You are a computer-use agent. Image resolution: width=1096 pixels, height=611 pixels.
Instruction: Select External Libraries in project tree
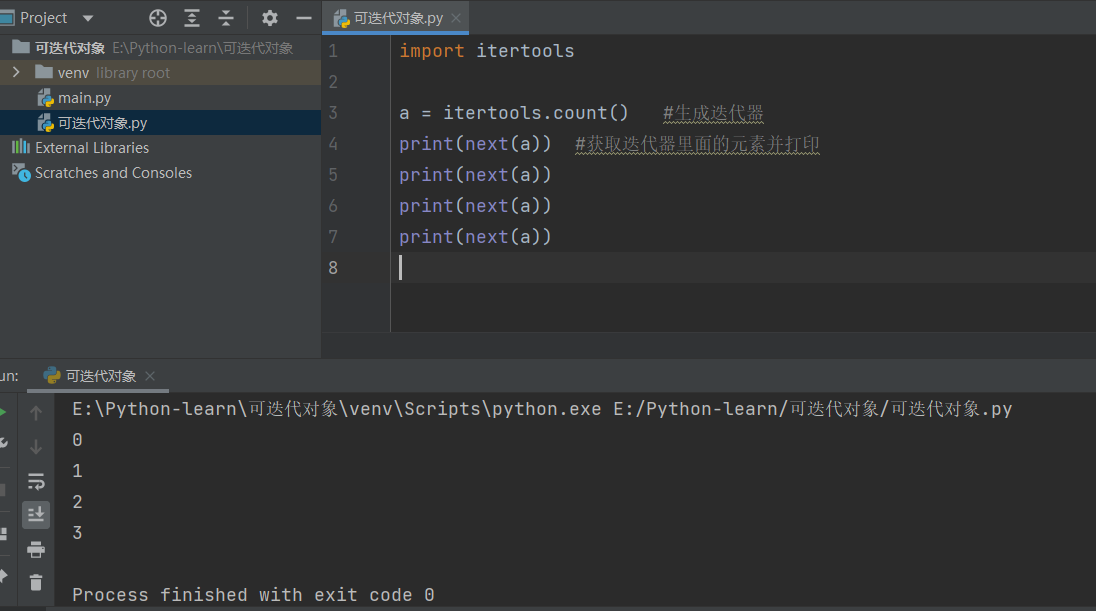click(x=91, y=148)
